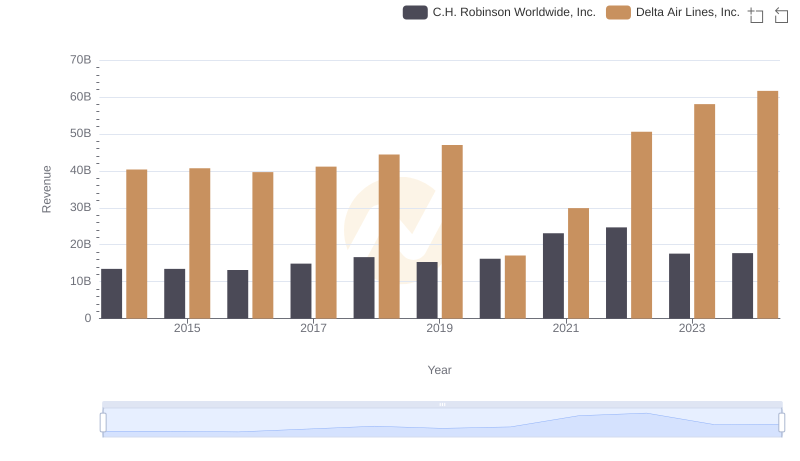The image size is (800, 461).
Task: Click the 2021 x-axis label
Action: pyautogui.click(x=566, y=328)
